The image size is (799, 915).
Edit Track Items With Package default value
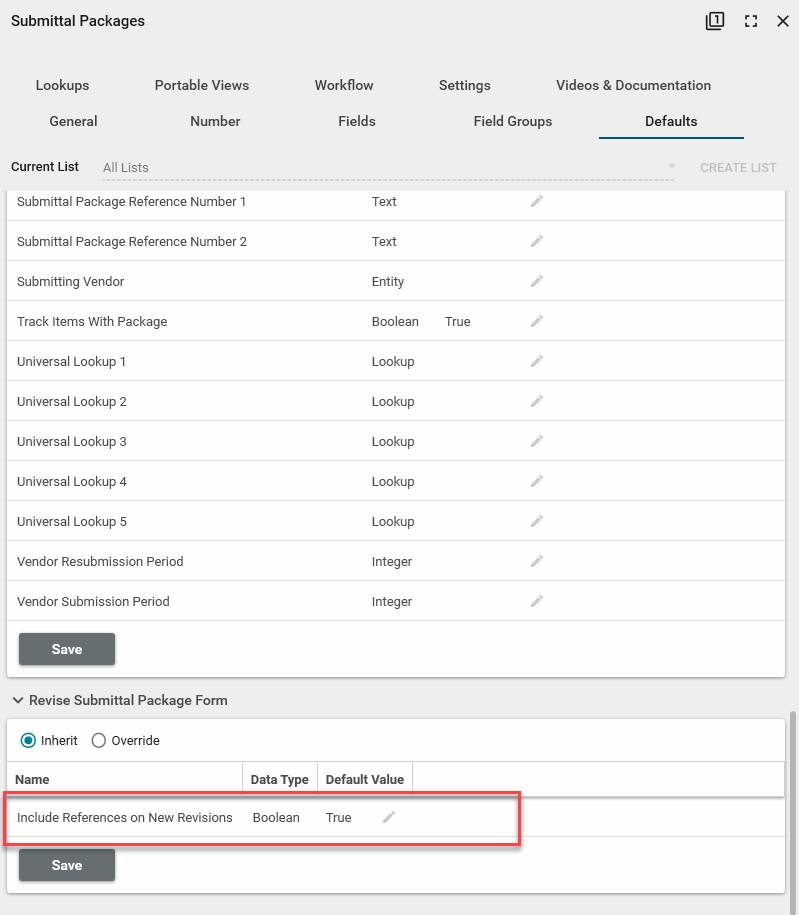point(537,321)
